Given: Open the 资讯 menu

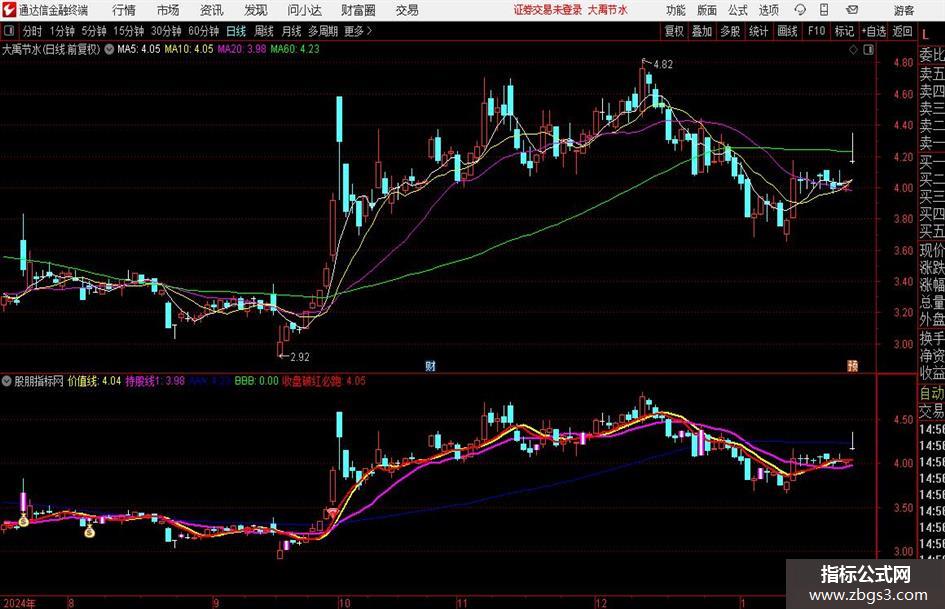Looking at the screenshot, I should point(212,10).
